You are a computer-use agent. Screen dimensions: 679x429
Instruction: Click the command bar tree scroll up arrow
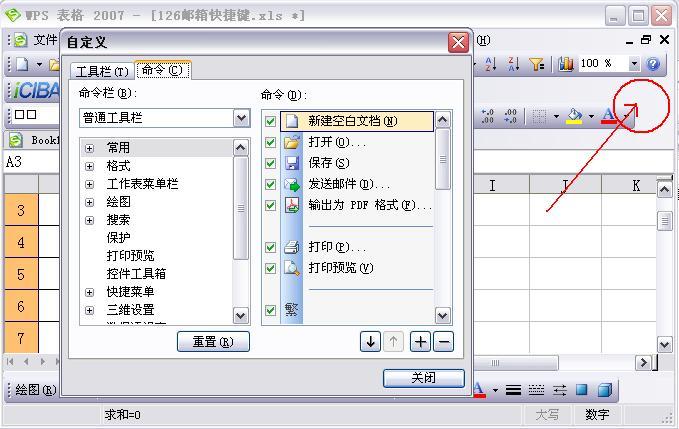[241, 148]
